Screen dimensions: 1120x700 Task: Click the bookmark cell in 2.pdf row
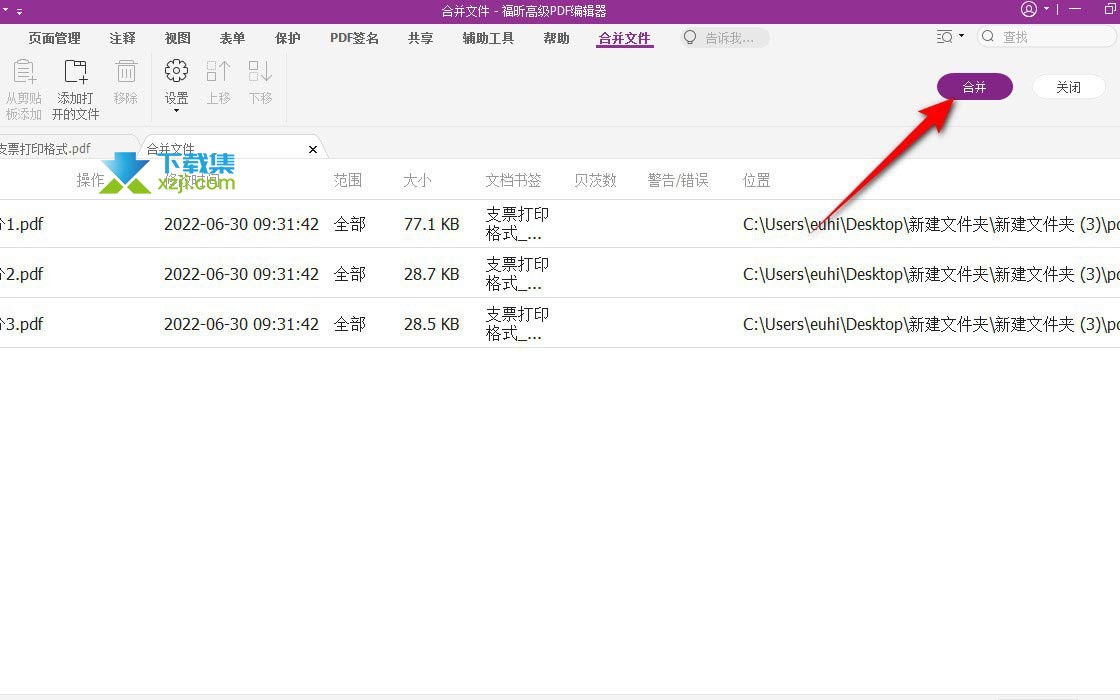[x=517, y=274]
